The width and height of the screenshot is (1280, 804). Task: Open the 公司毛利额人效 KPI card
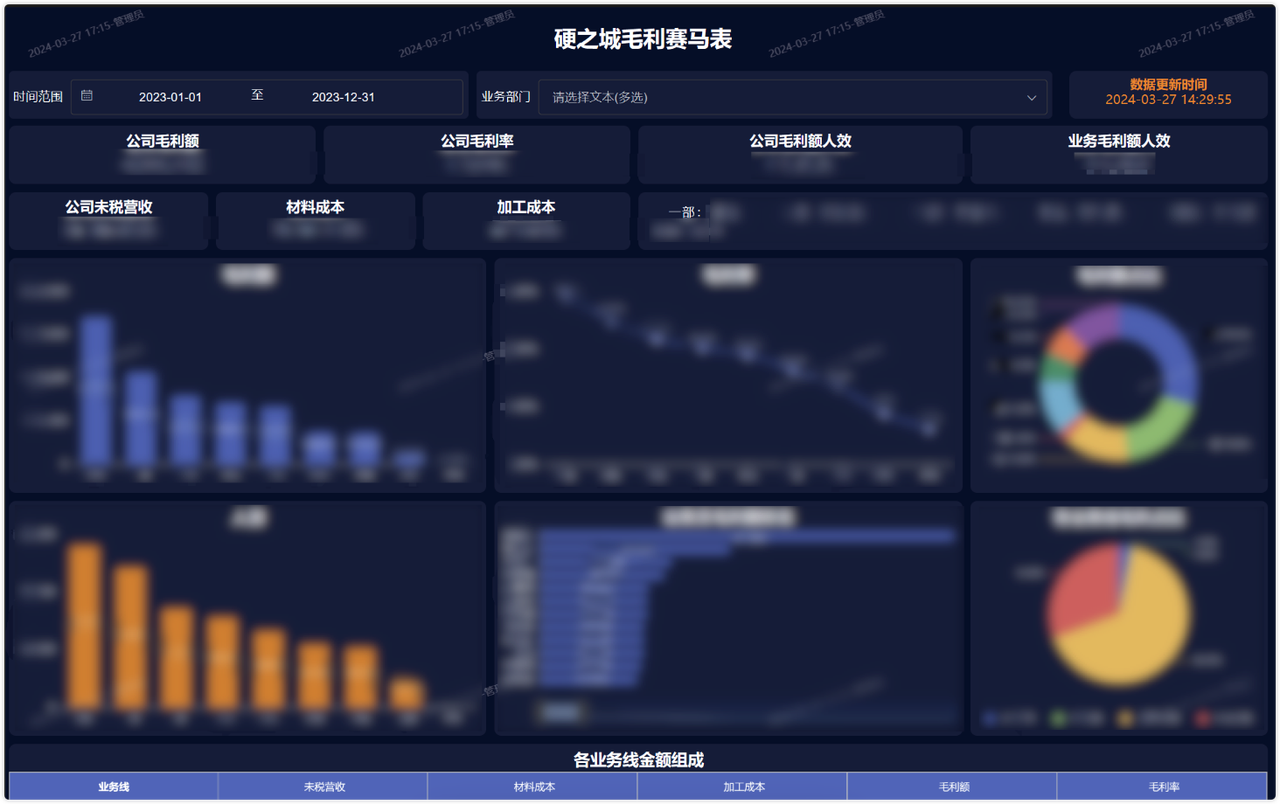[x=800, y=154]
